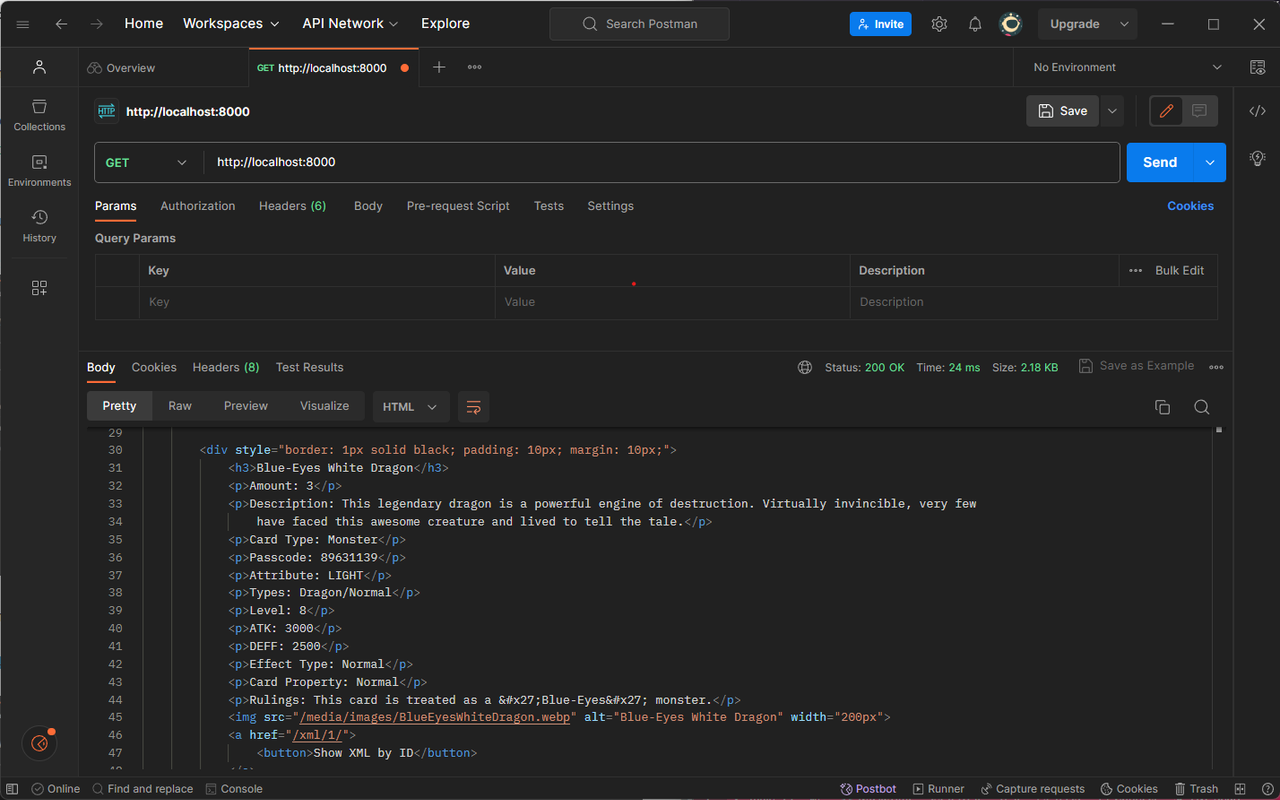The height and width of the screenshot is (800, 1280).
Task: Click the blue Send button
Action: pyautogui.click(x=1160, y=162)
